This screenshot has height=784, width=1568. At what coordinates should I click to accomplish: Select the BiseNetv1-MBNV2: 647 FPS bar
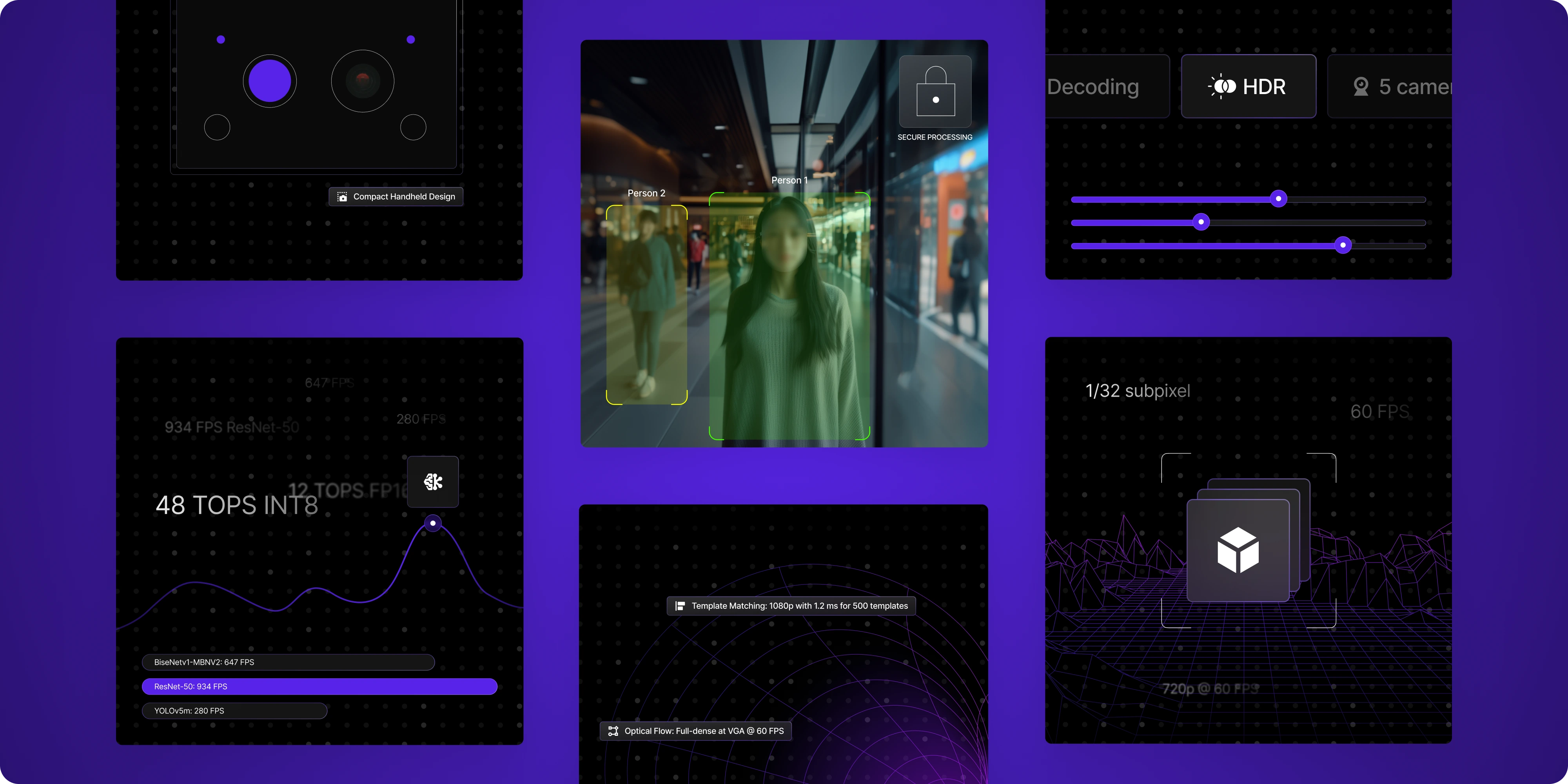(x=289, y=662)
